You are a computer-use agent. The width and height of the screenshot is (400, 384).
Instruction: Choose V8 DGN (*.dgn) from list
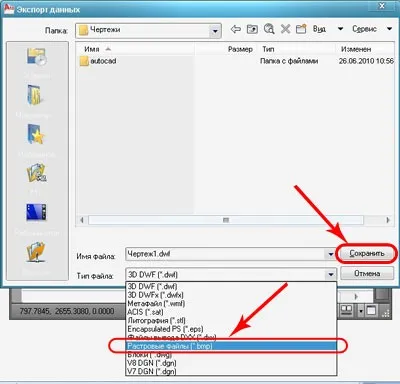231,363
